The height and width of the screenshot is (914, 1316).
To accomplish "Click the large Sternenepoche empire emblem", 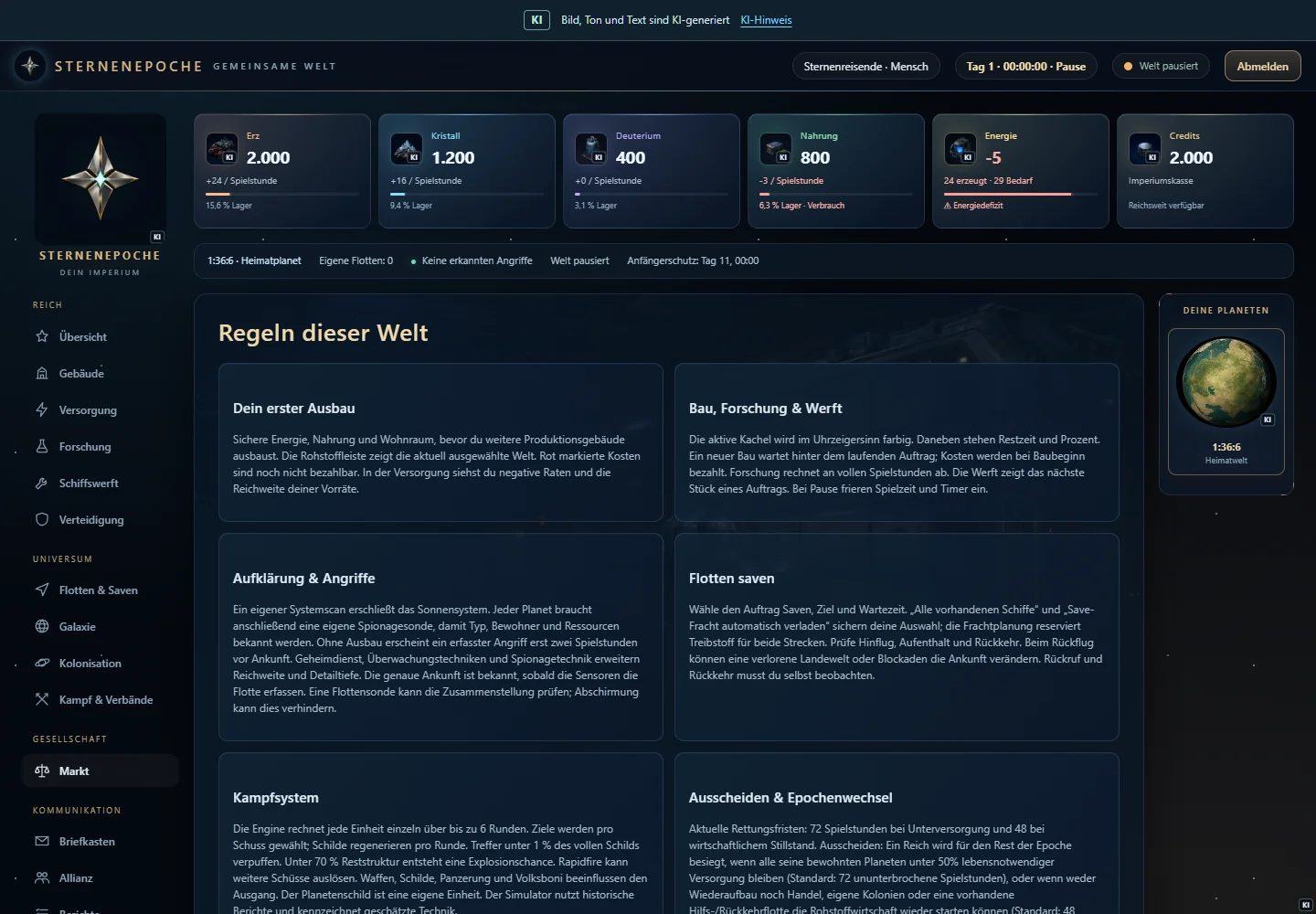I will 101,178.
